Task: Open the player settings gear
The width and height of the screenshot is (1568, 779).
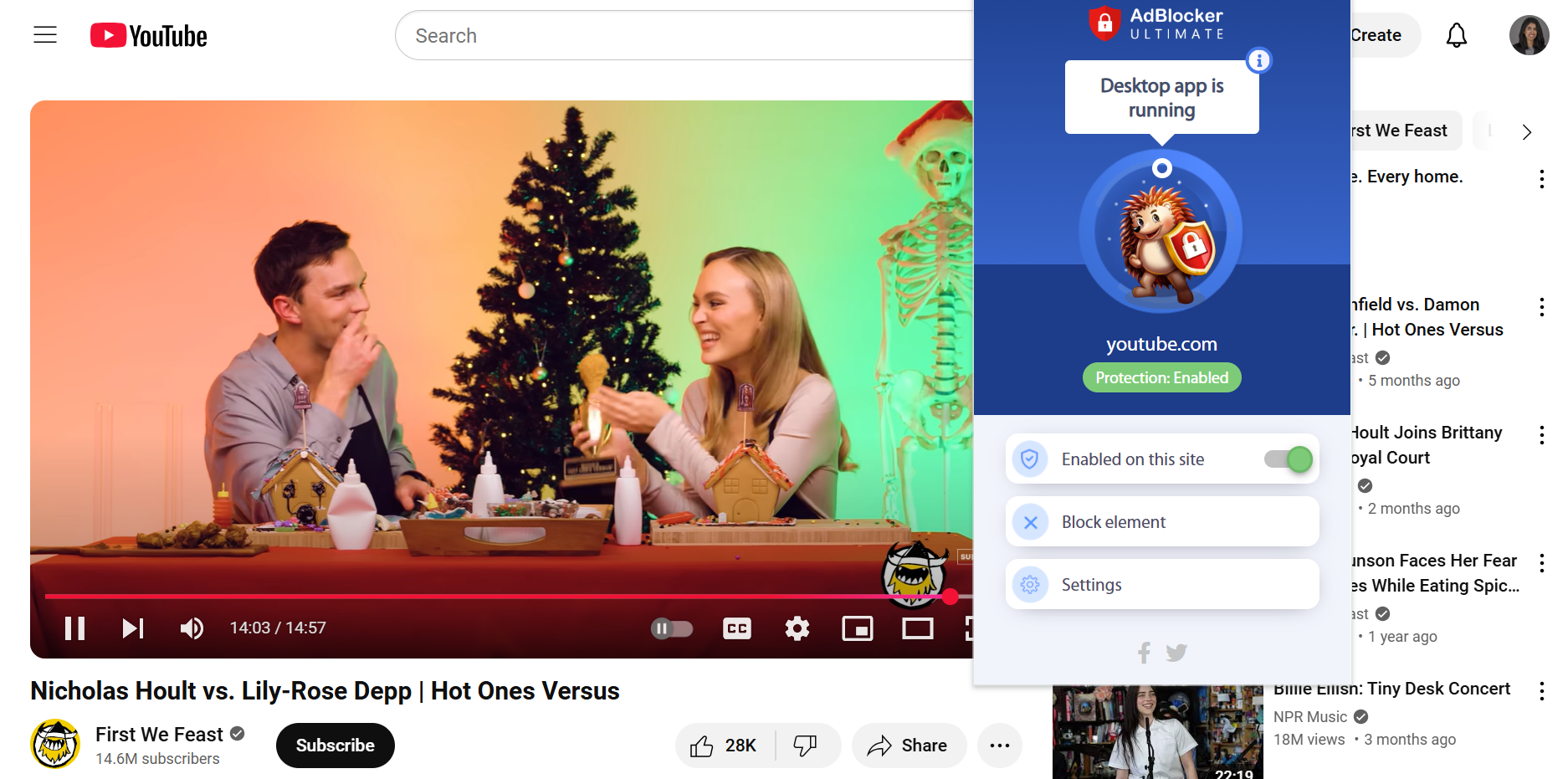Action: click(x=797, y=628)
